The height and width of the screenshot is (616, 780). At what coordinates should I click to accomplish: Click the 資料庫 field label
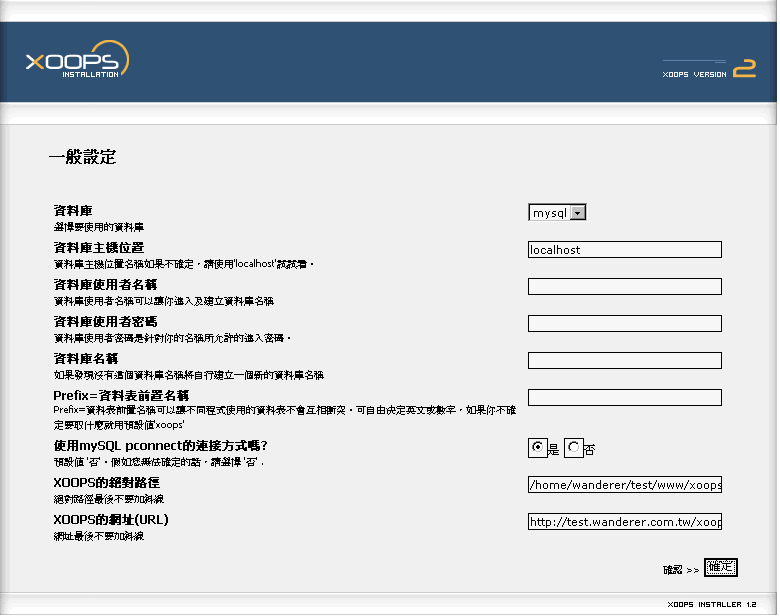[x=72, y=211]
